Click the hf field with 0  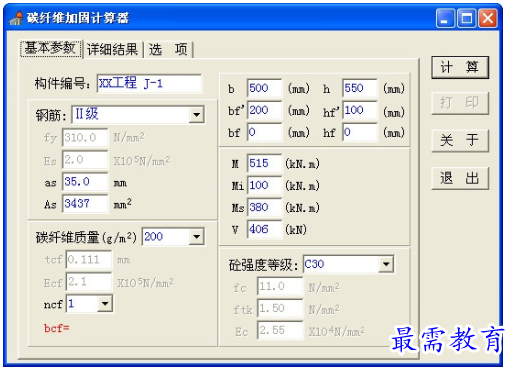click(360, 133)
